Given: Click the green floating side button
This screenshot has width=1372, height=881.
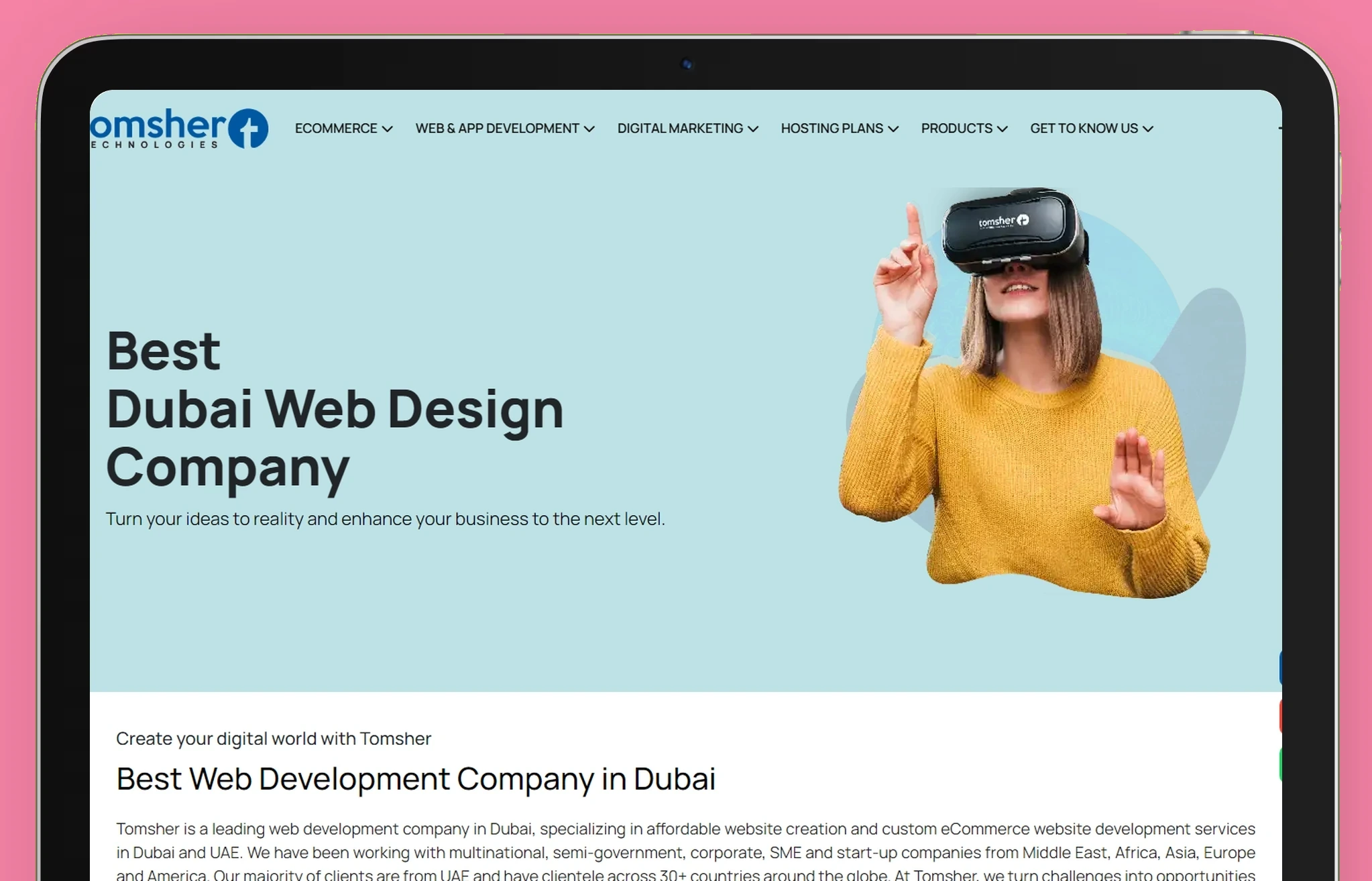Looking at the screenshot, I should [x=1280, y=764].
